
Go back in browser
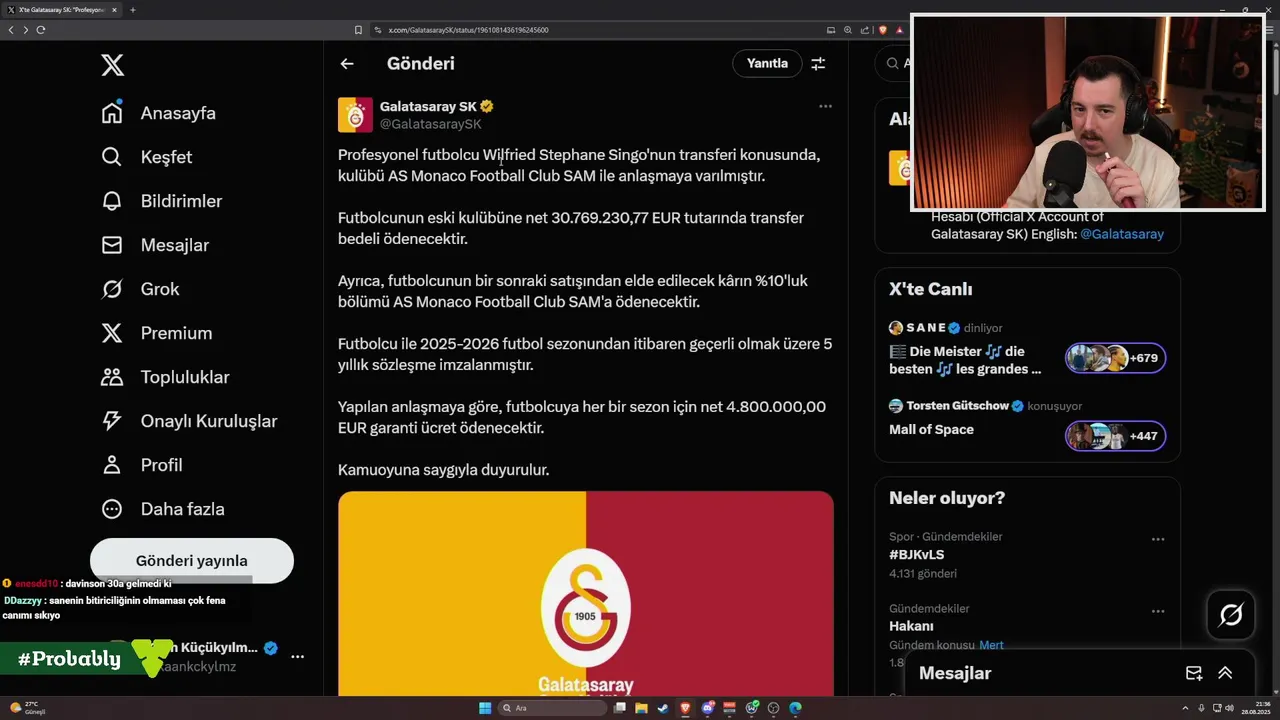click(x=11, y=30)
